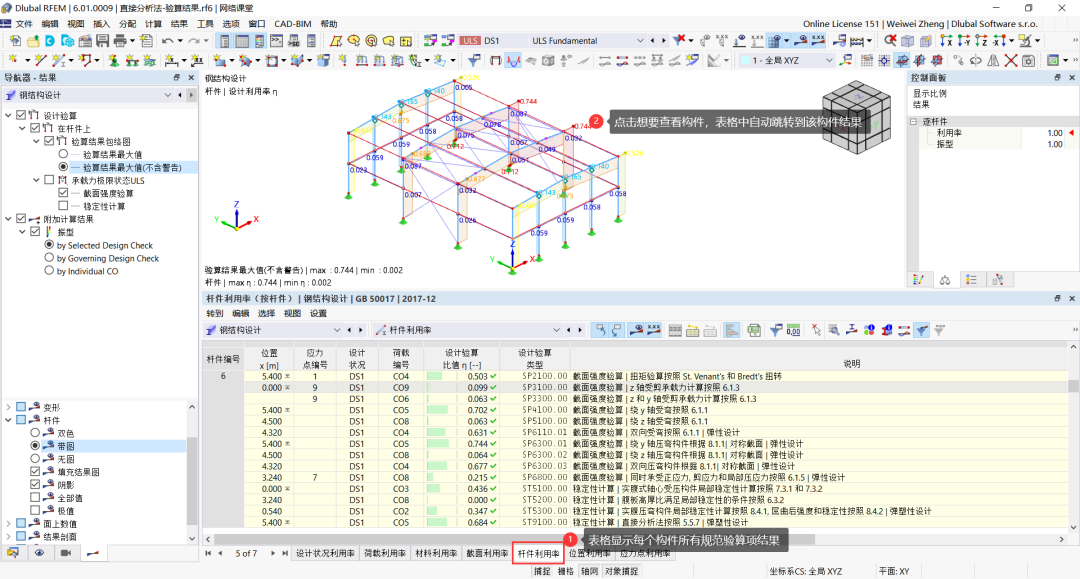Click the Save file icon

coord(102,41)
